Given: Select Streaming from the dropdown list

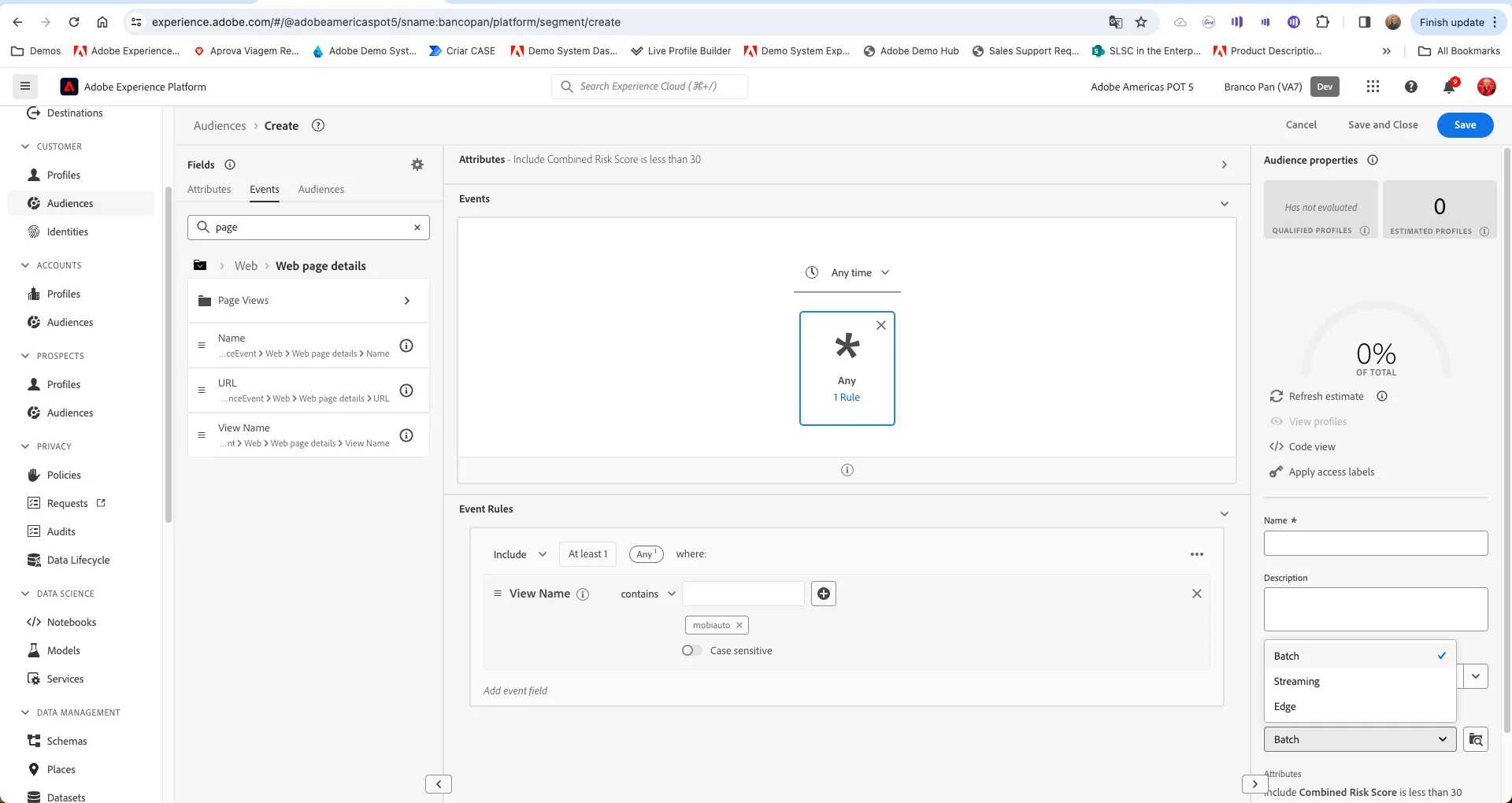Looking at the screenshot, I should (x=1360, y=682).
